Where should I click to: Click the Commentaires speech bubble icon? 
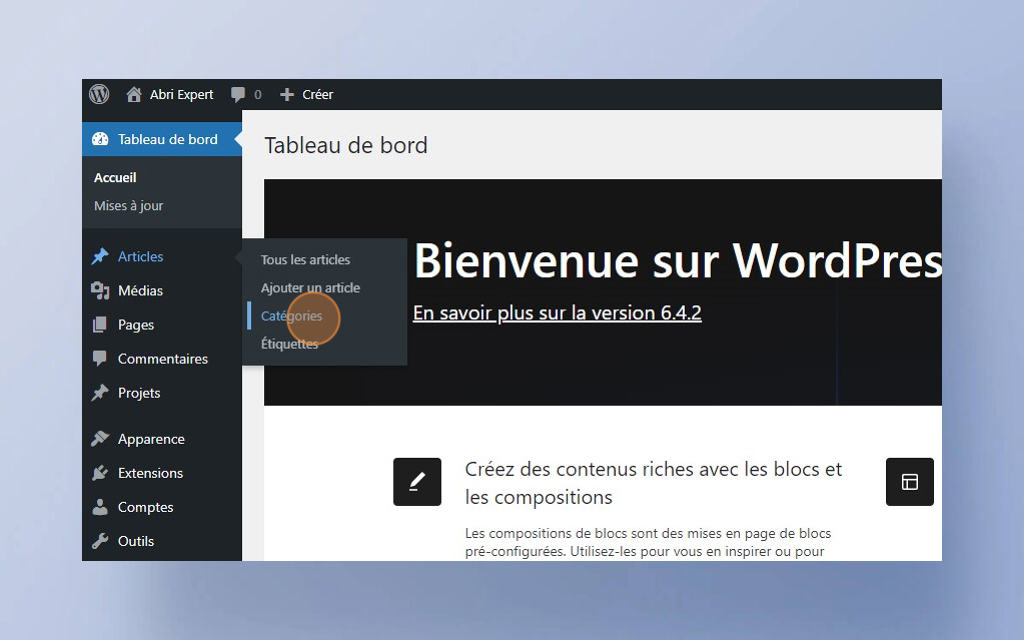[100, 359]
